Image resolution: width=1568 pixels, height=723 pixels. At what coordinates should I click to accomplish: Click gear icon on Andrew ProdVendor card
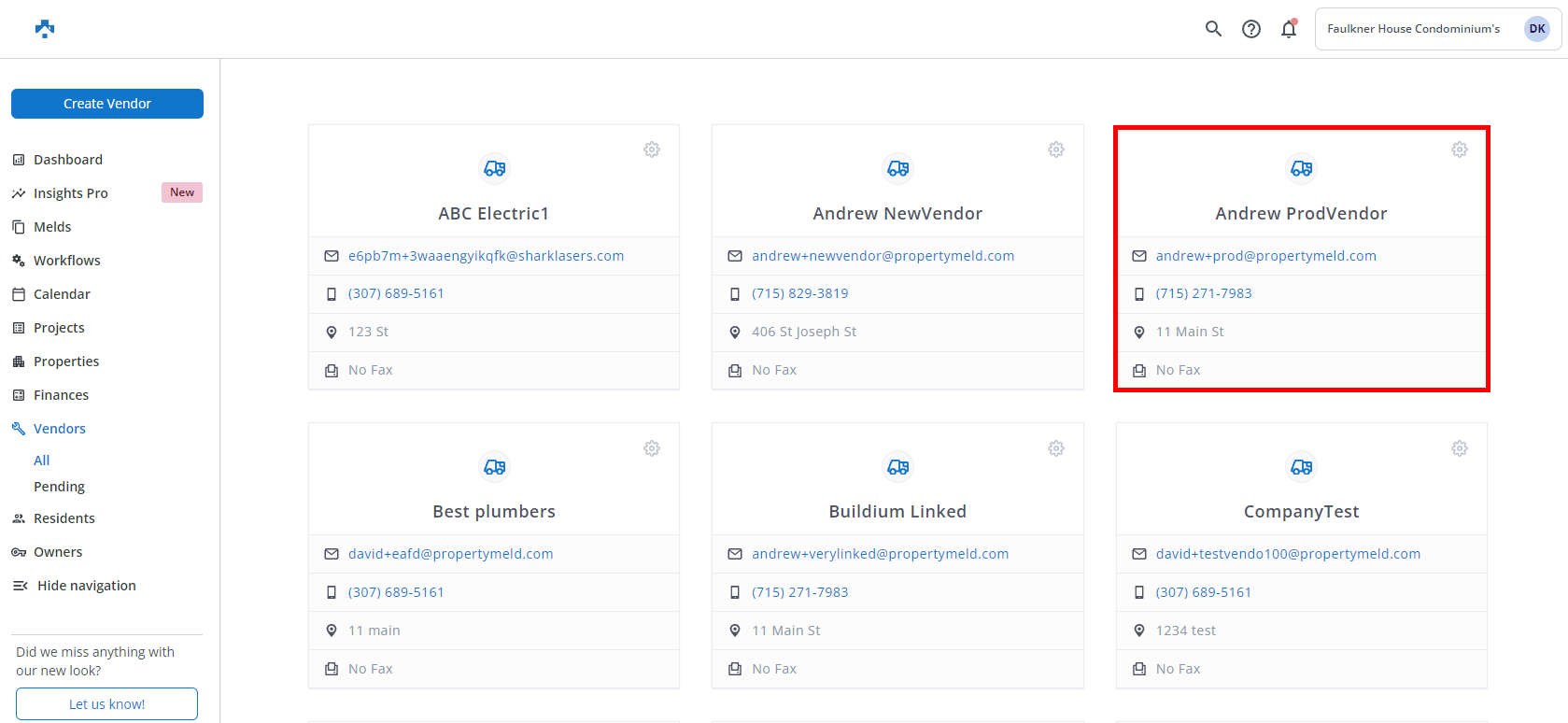[1459, 149]
